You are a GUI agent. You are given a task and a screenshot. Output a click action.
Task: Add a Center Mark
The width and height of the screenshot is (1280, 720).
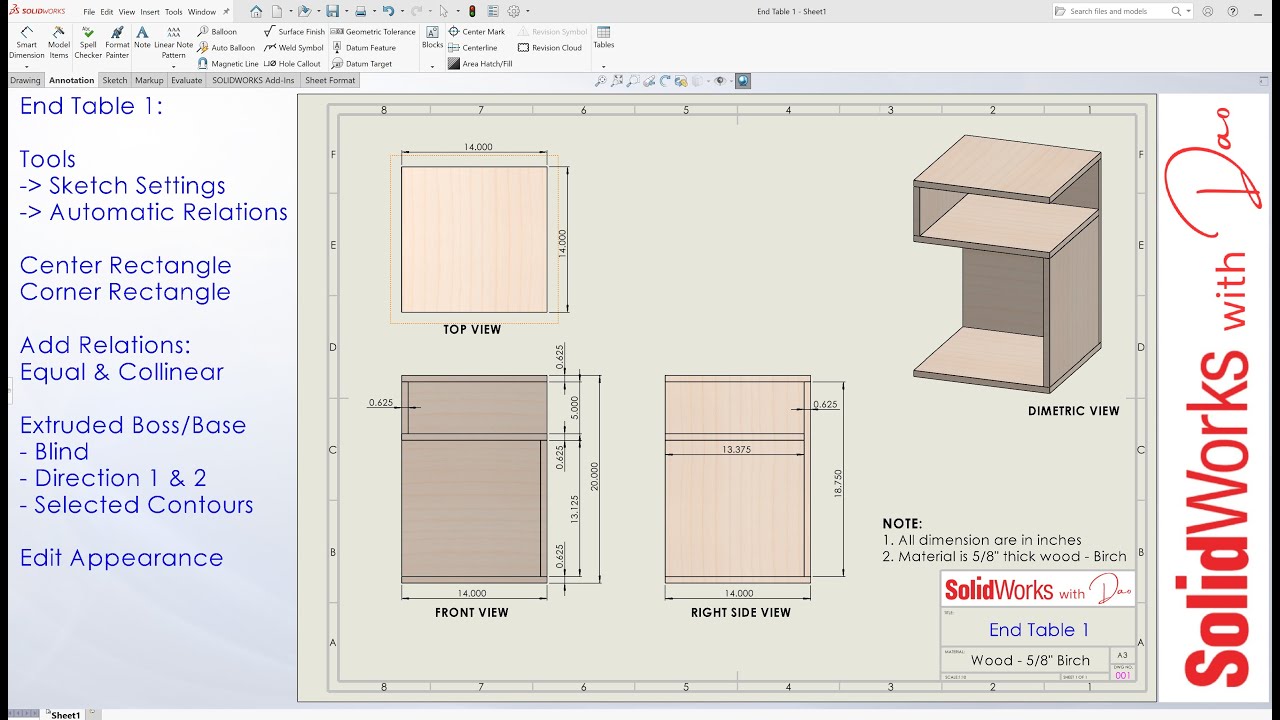[476, 32]
